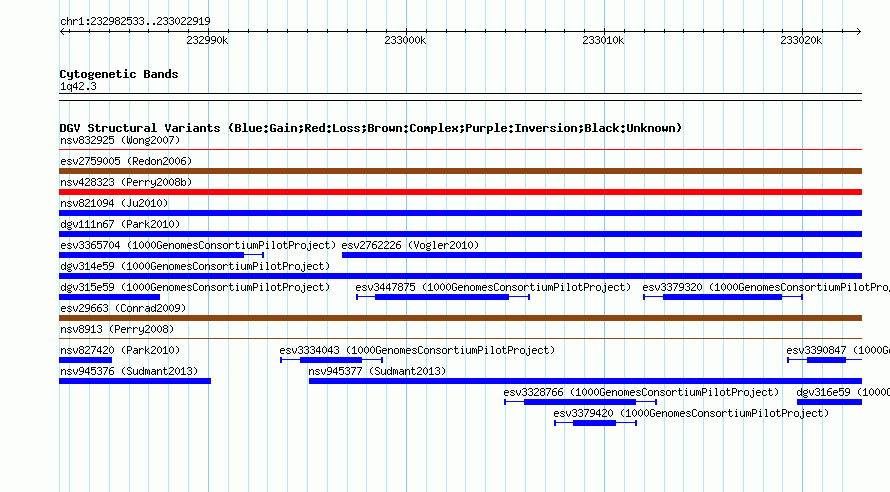Screen dimensions: 890x492
Task: Click the blue dgv111n67 gain bar
Action: point(460,234)
